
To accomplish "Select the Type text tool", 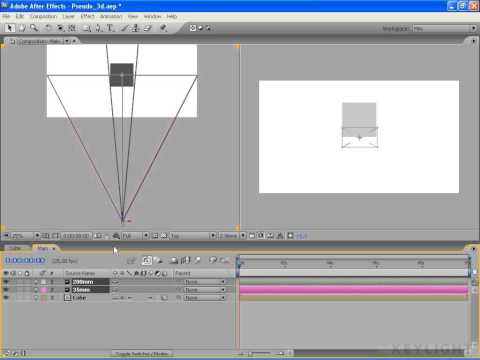I will (x=110, y=28).
